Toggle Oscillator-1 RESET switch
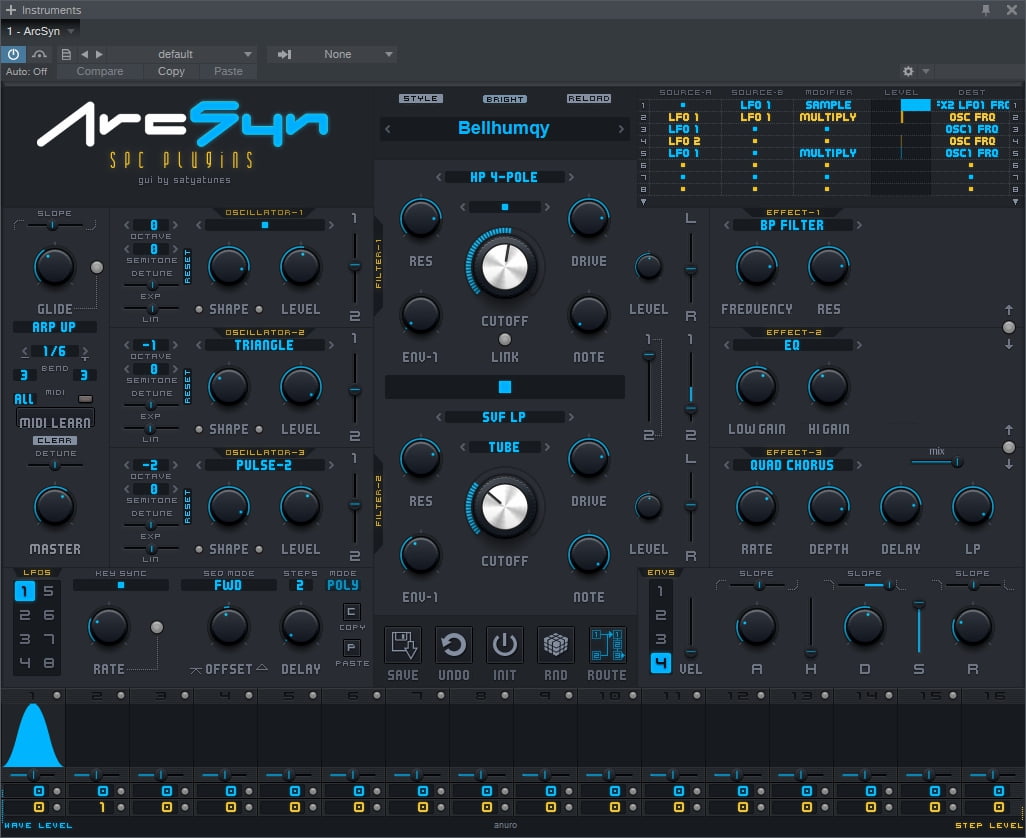 (x=188, y=266)
